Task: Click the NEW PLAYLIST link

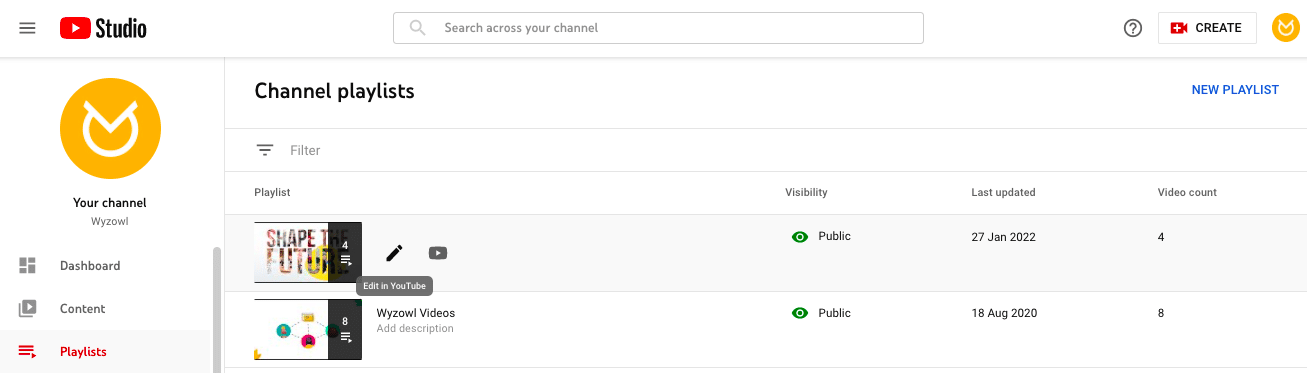Action: 1235,90
